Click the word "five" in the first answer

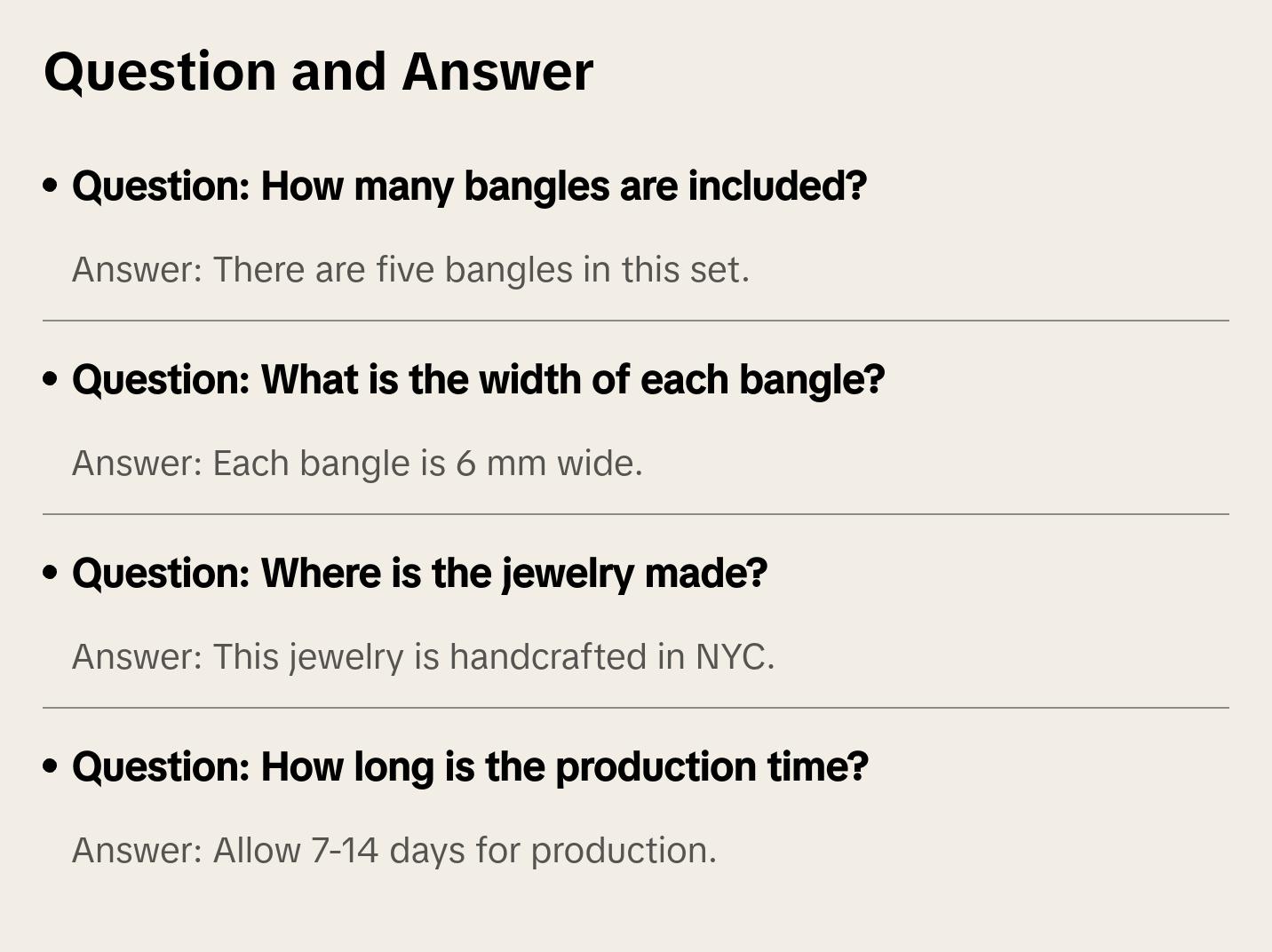coord(404,270)
